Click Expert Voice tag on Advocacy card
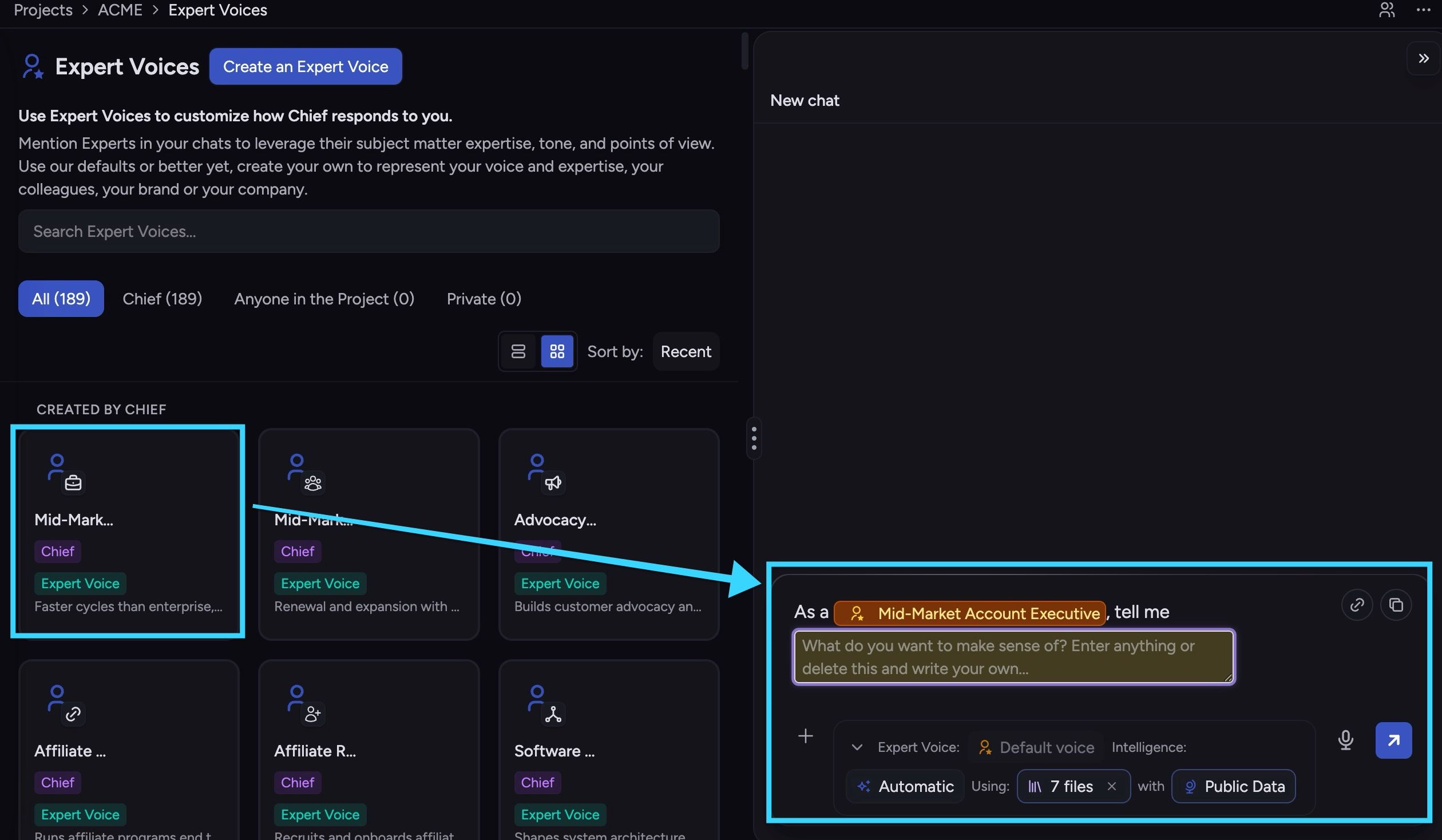 560,584
